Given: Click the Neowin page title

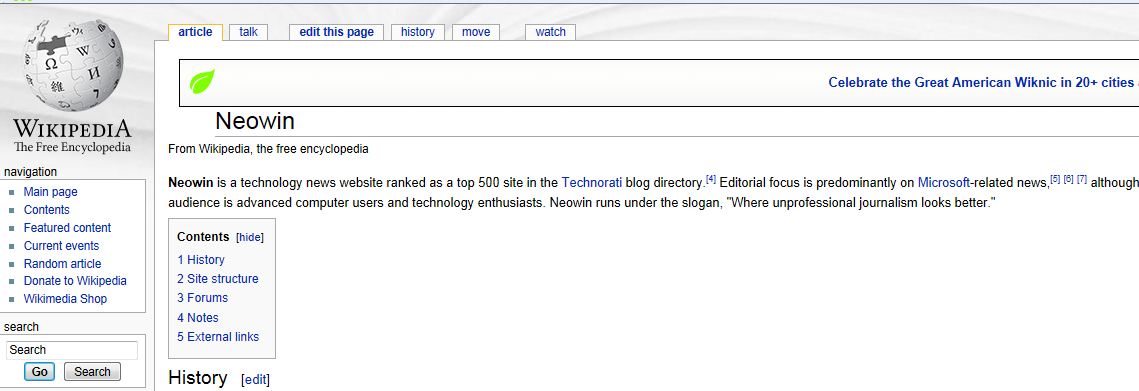Looking at the screenshot, I should [x=255, y=121].
